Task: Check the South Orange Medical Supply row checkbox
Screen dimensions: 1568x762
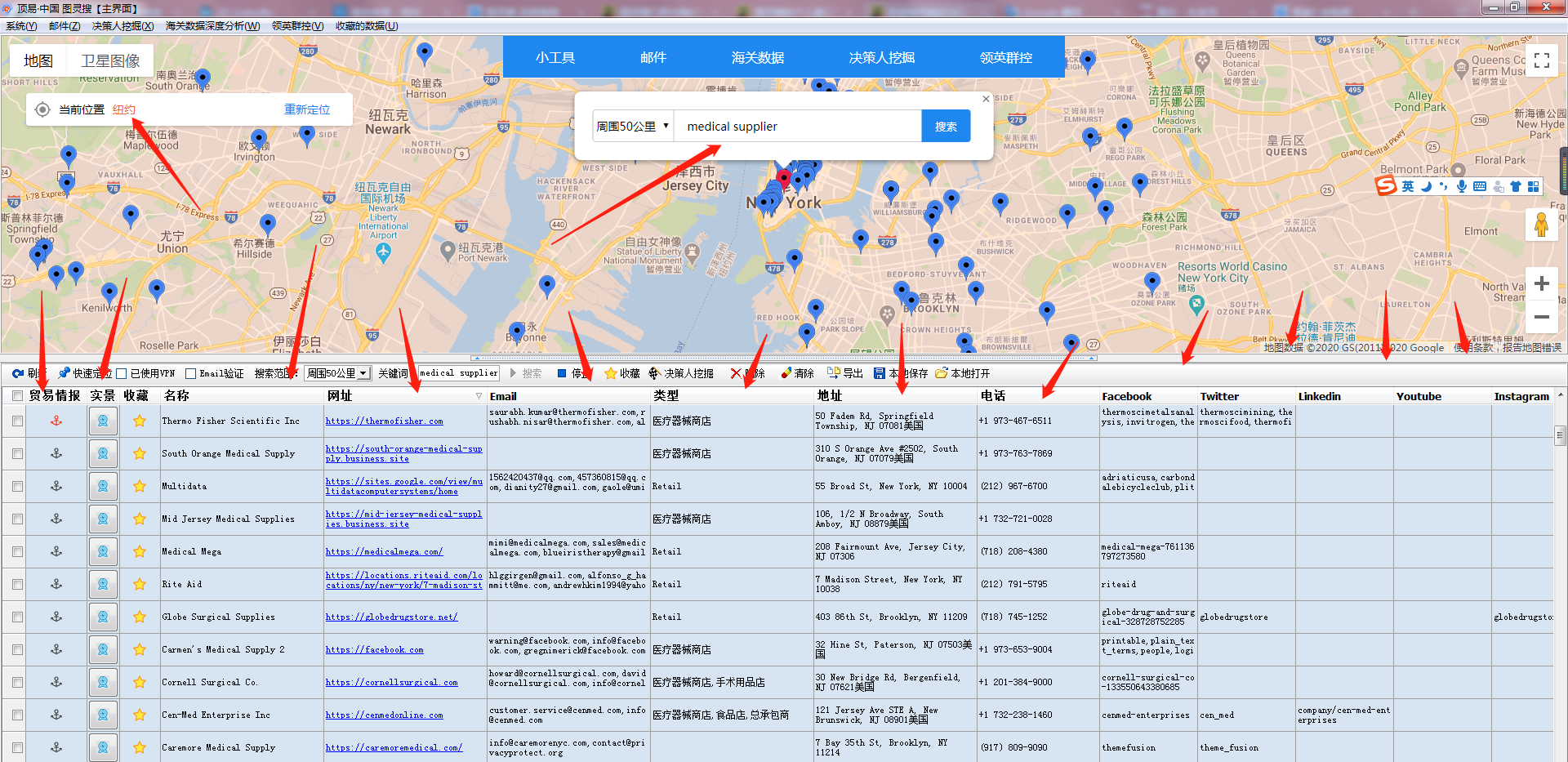Action: [17, 453]
